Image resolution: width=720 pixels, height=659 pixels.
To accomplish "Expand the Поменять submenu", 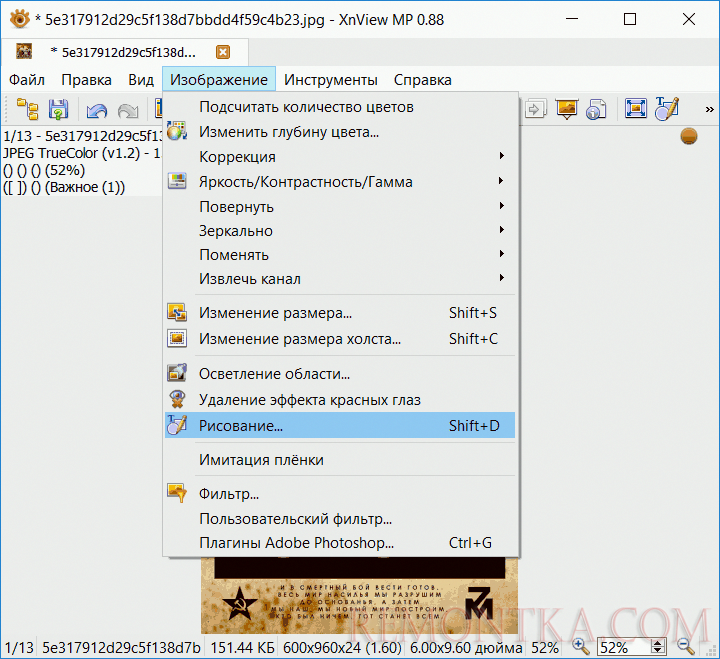I will coord(340,254).
